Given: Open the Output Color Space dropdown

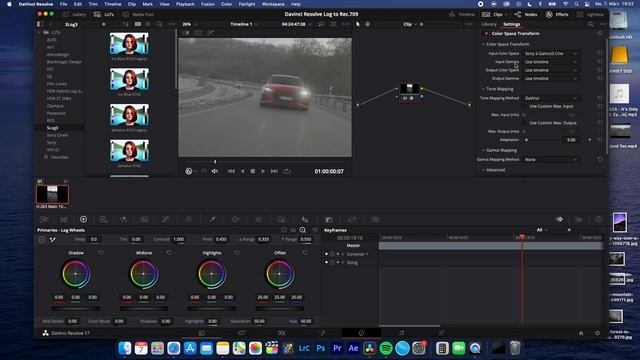Looking at the screenshot, I should pos(551,70).
